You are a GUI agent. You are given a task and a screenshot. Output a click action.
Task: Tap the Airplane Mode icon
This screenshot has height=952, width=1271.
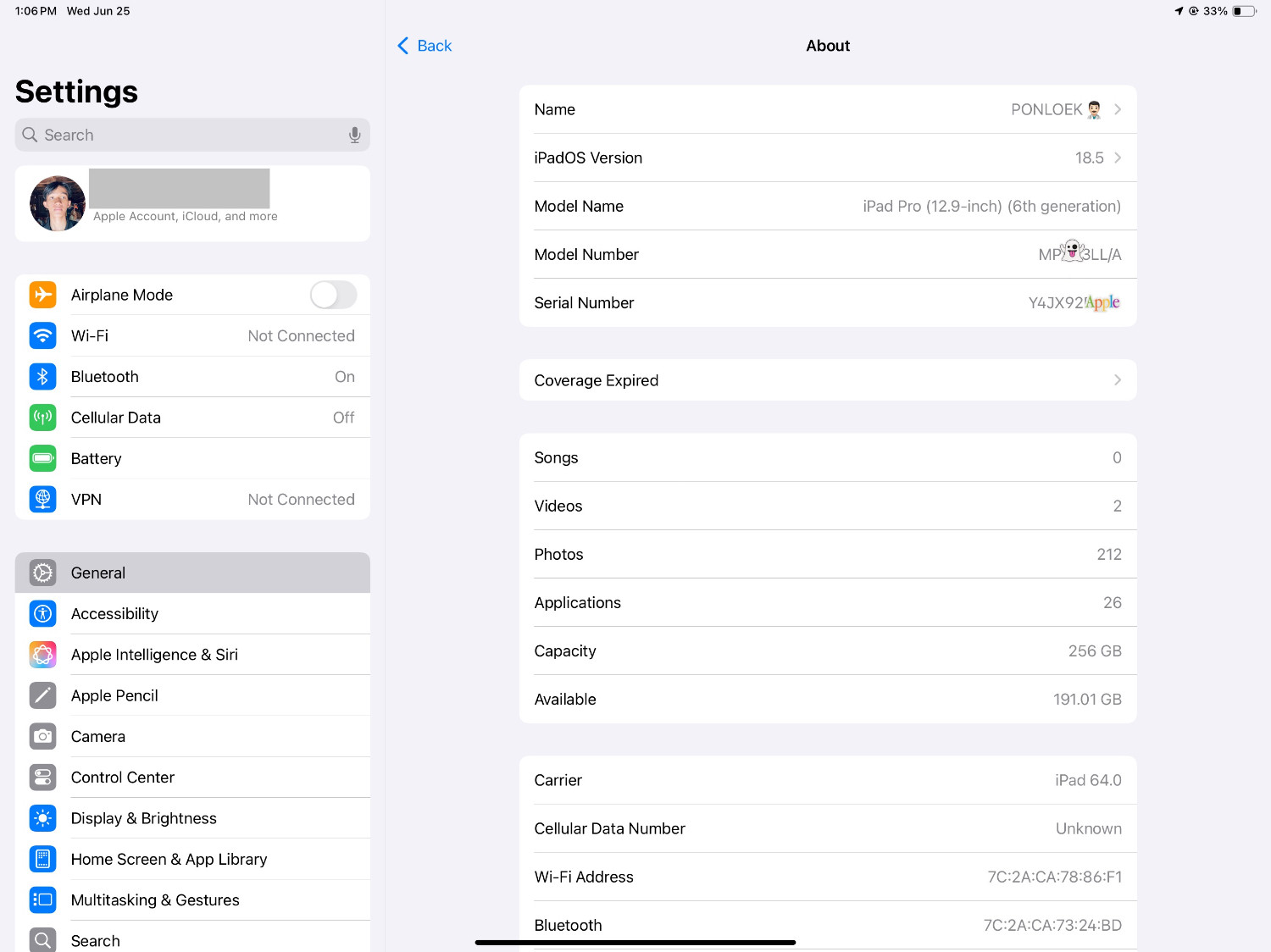[x=43, y=295]
